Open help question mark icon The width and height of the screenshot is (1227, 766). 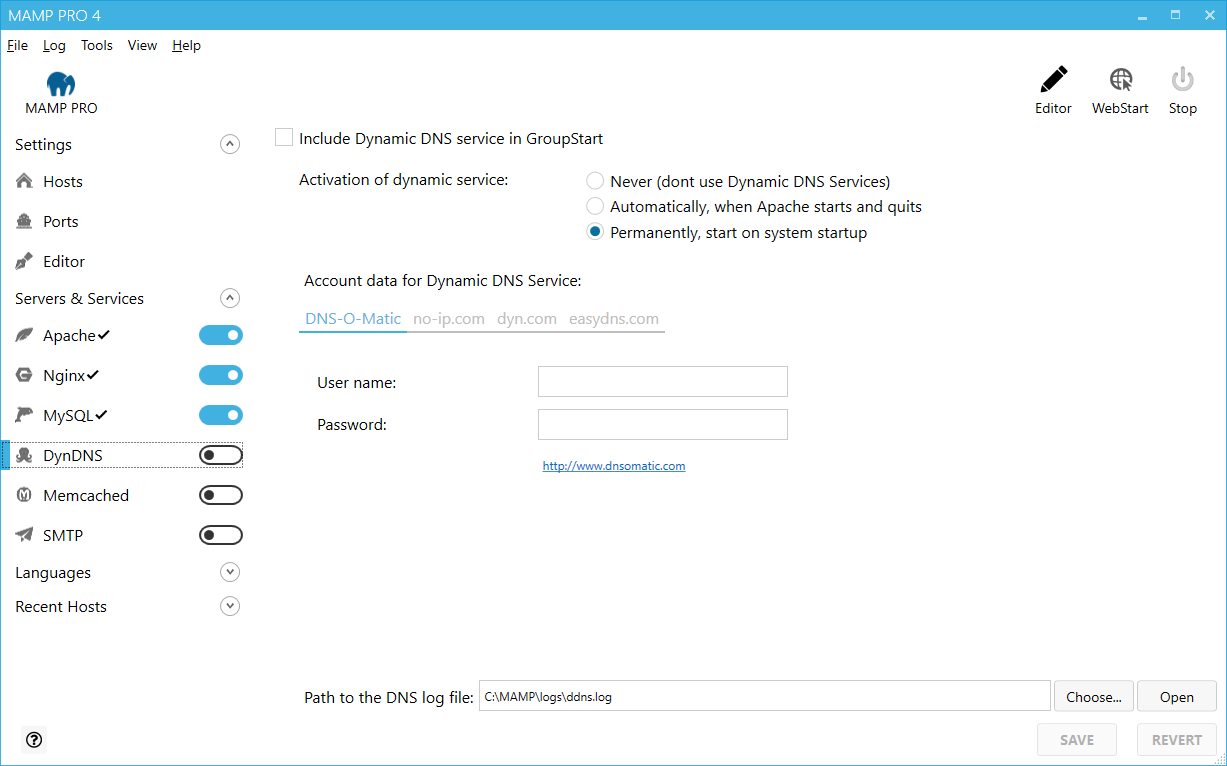[34, 740]
